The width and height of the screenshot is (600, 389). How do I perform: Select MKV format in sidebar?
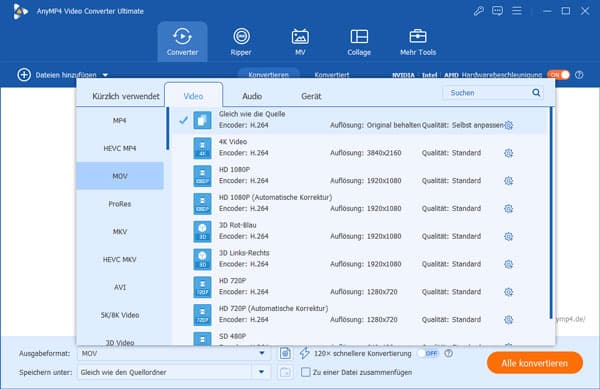click(120, 232)
